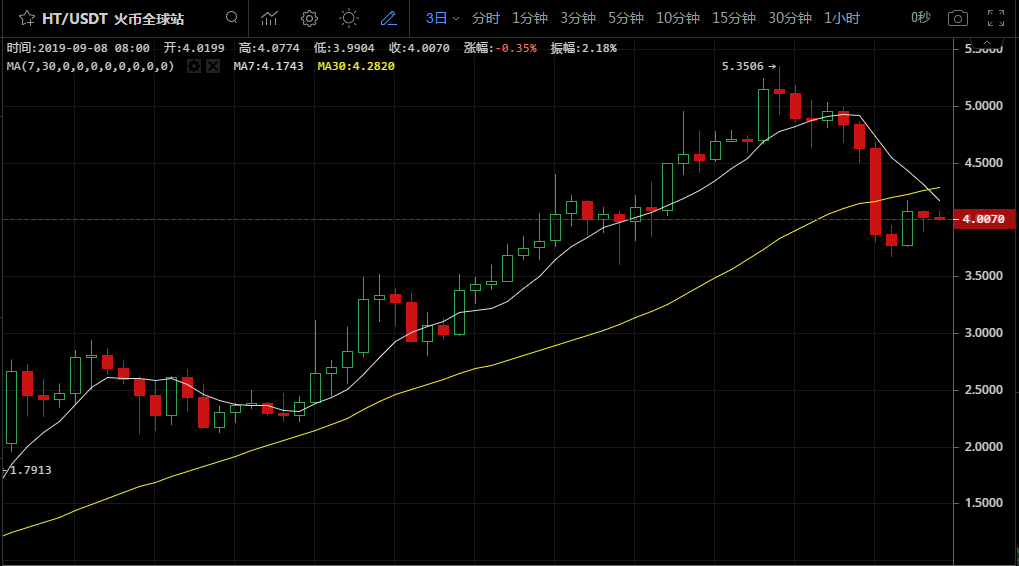Viewport: 1019px width, 566px height.
Task: Expand the 3日 interval dropdown
Action: point(442,18)
